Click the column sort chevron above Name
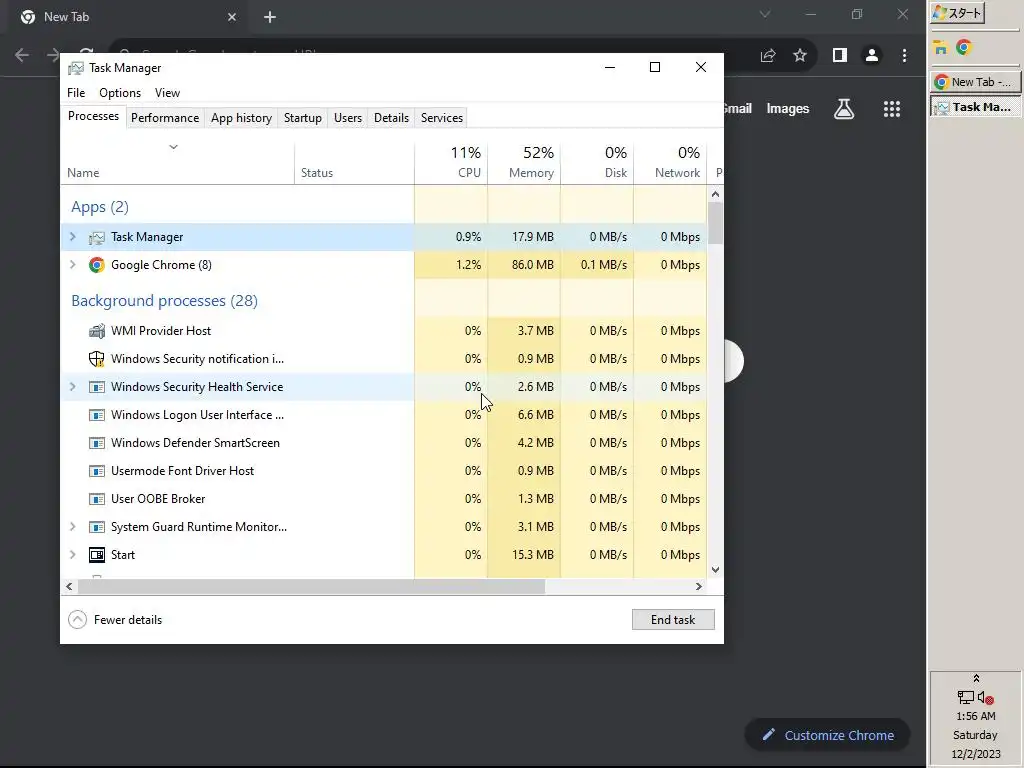This screenshot has width=1024, height=768. pos(173,147)
